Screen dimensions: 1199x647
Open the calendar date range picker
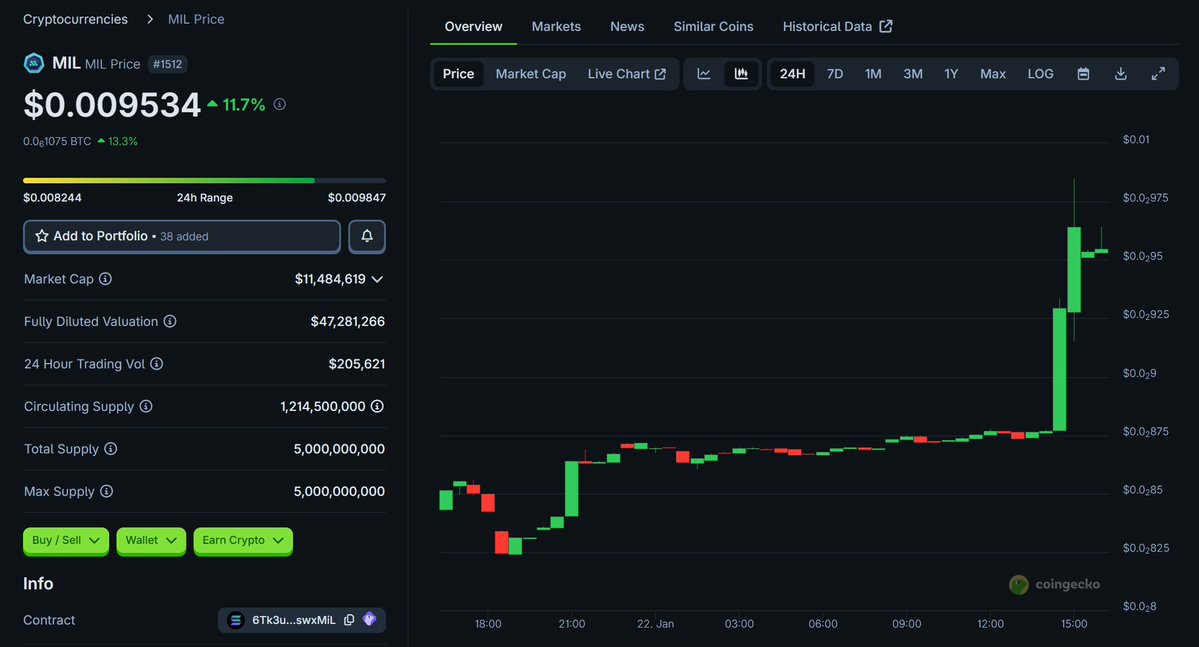point(1083,74)
